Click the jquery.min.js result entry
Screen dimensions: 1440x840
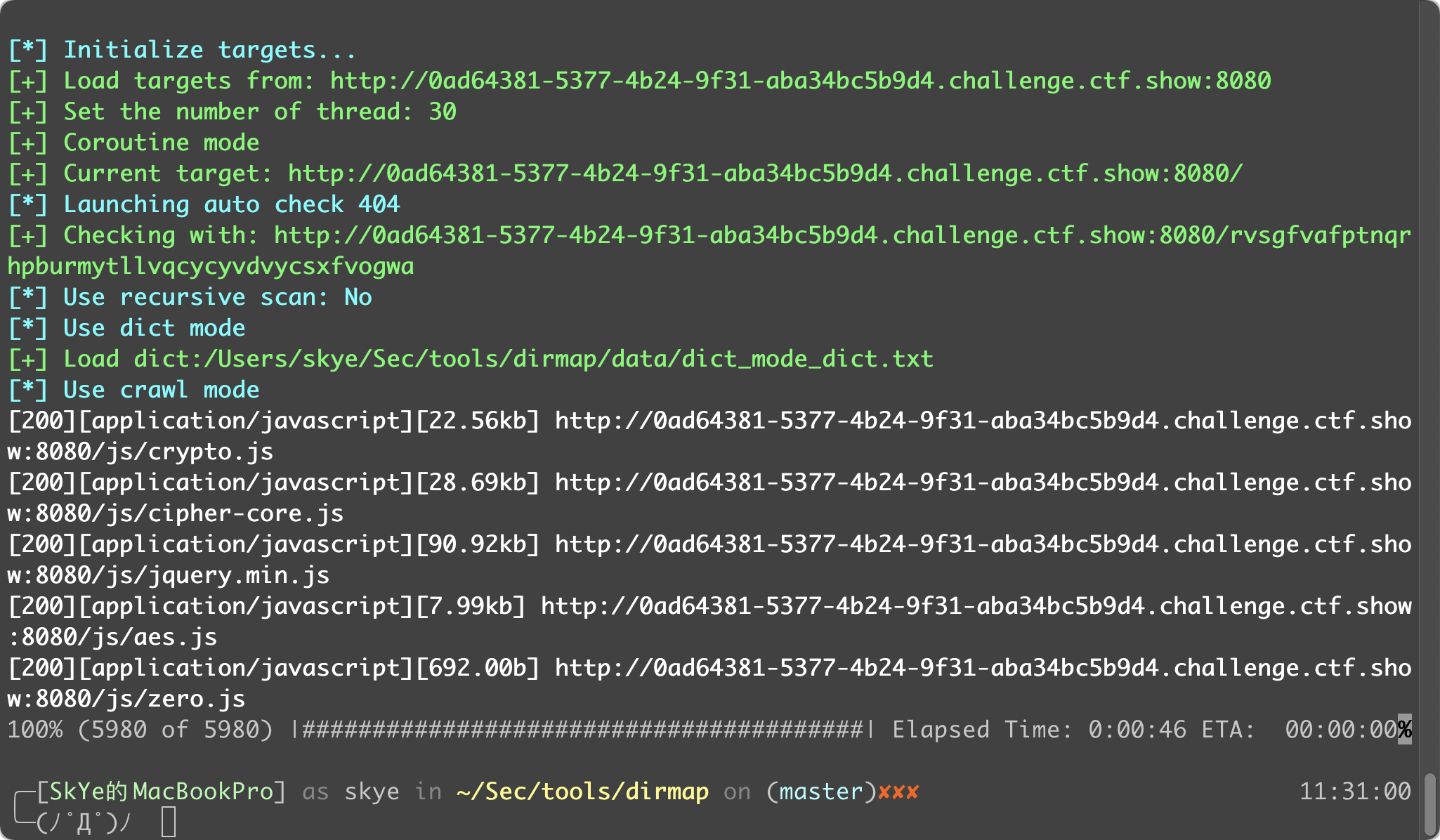point(709,560)
